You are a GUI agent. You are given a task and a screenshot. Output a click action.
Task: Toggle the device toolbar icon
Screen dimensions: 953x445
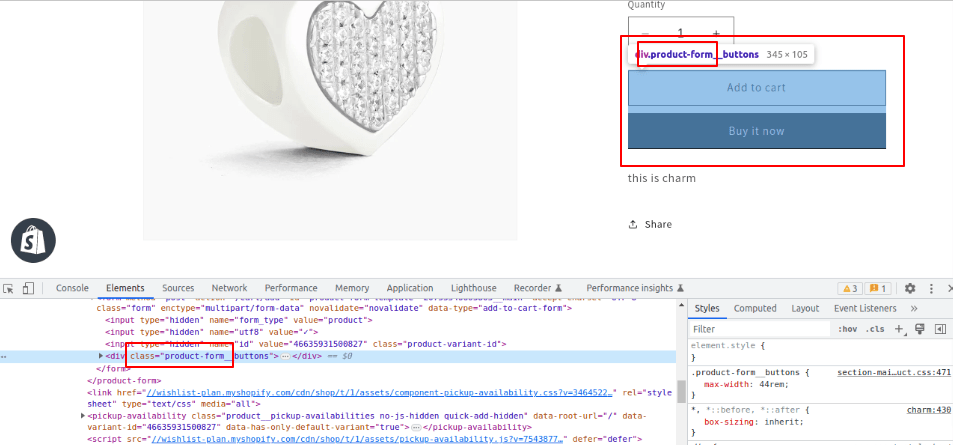point(28,288)
